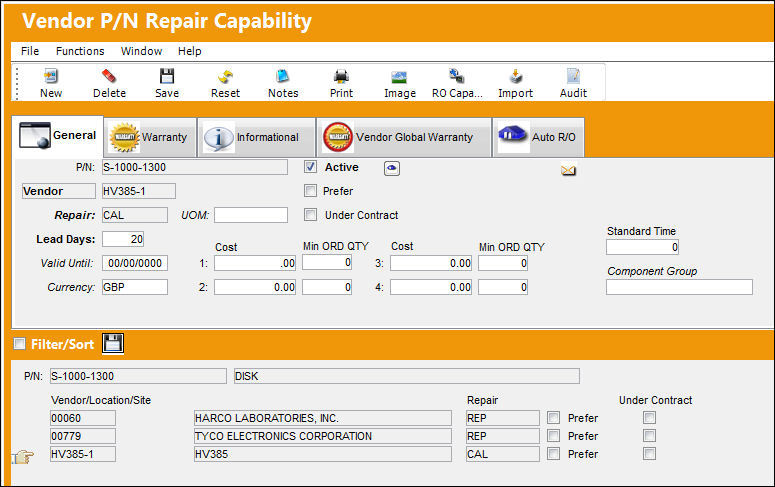Check Prefer for TYCO ELECTRONICS row
Image resolution: width=775 pixels, height=487 pixels.
pos(554,436)
